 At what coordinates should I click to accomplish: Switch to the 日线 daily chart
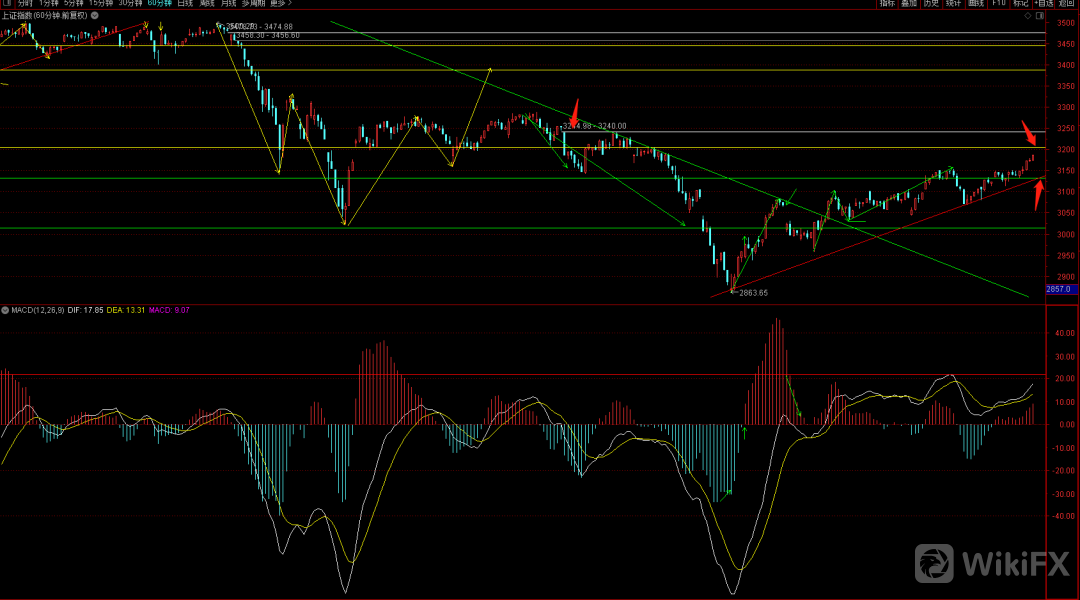click(x=186, y=4)
